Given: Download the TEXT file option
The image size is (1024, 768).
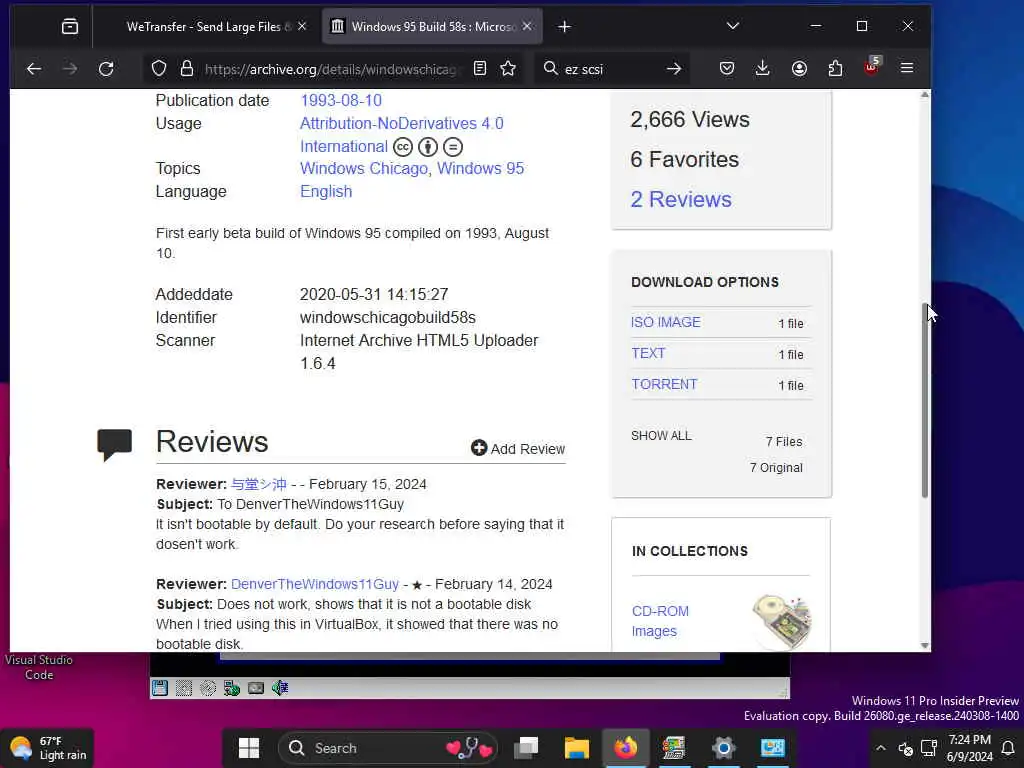Looking at the screenshot, I should 648,353.
